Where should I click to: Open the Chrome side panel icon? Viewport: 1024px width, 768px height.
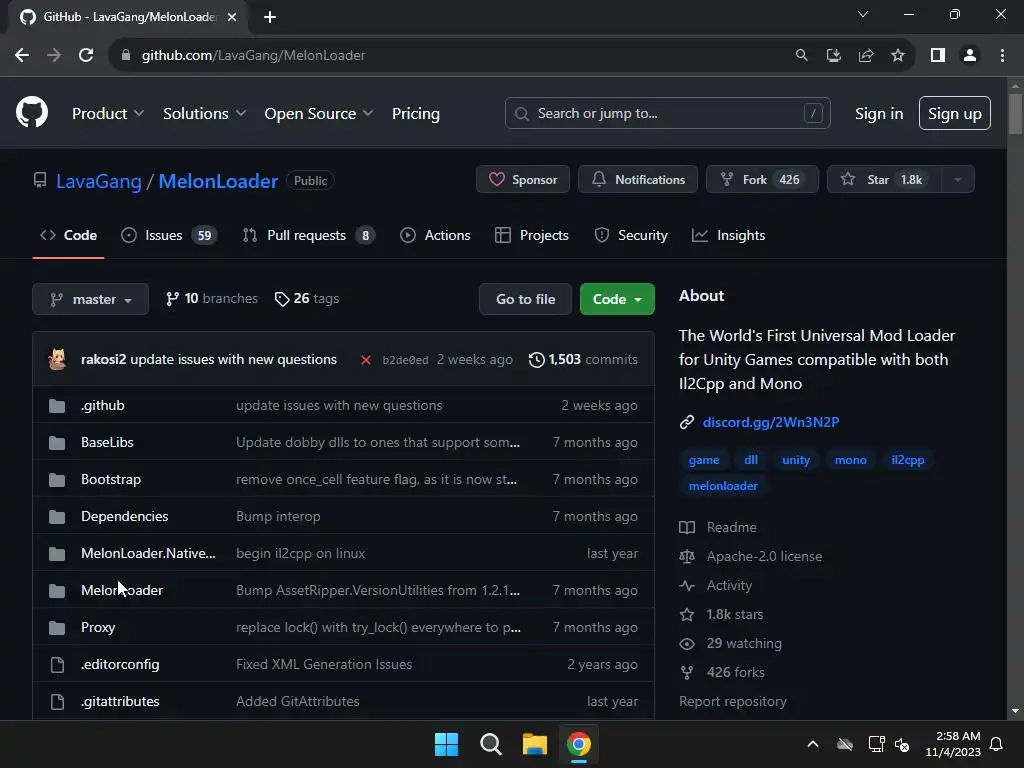click(938, 56)
